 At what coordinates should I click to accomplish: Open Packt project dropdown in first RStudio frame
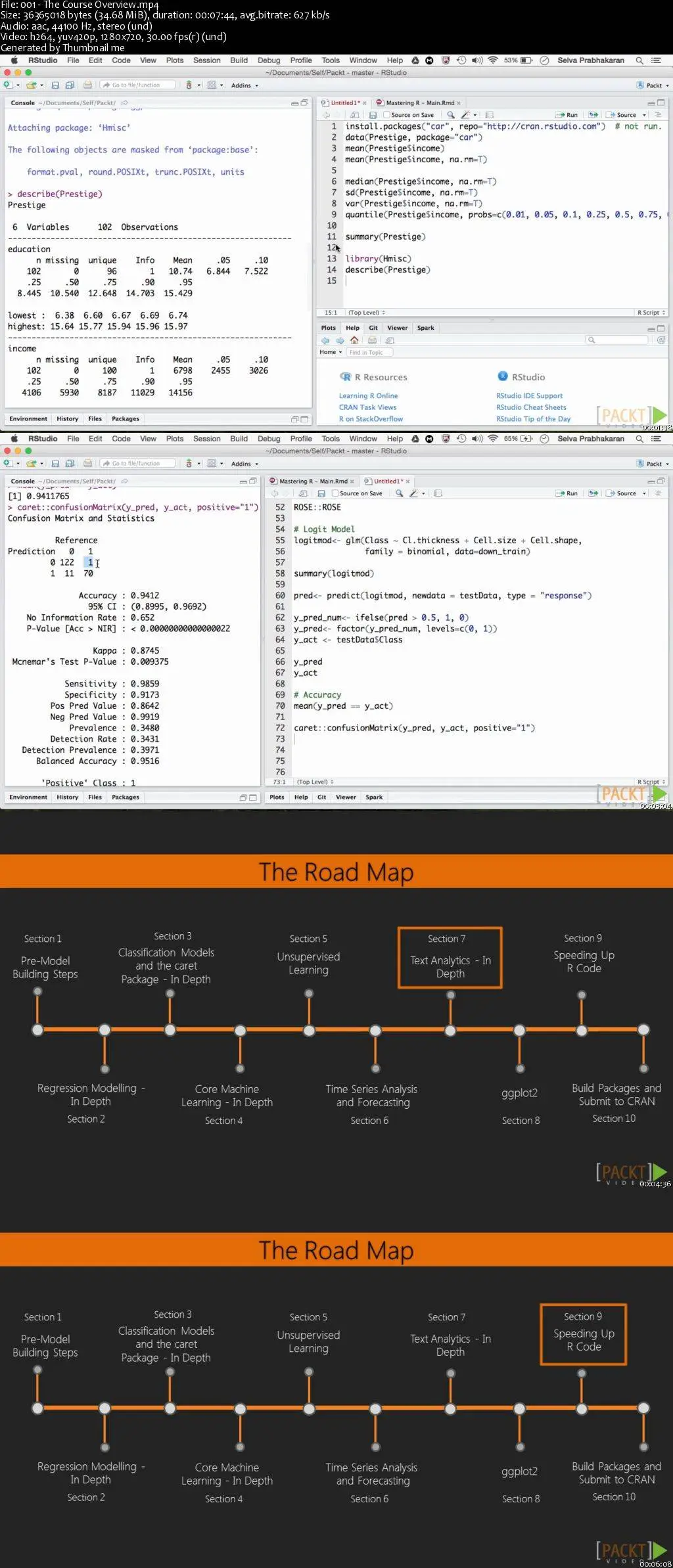pos(653,85)
